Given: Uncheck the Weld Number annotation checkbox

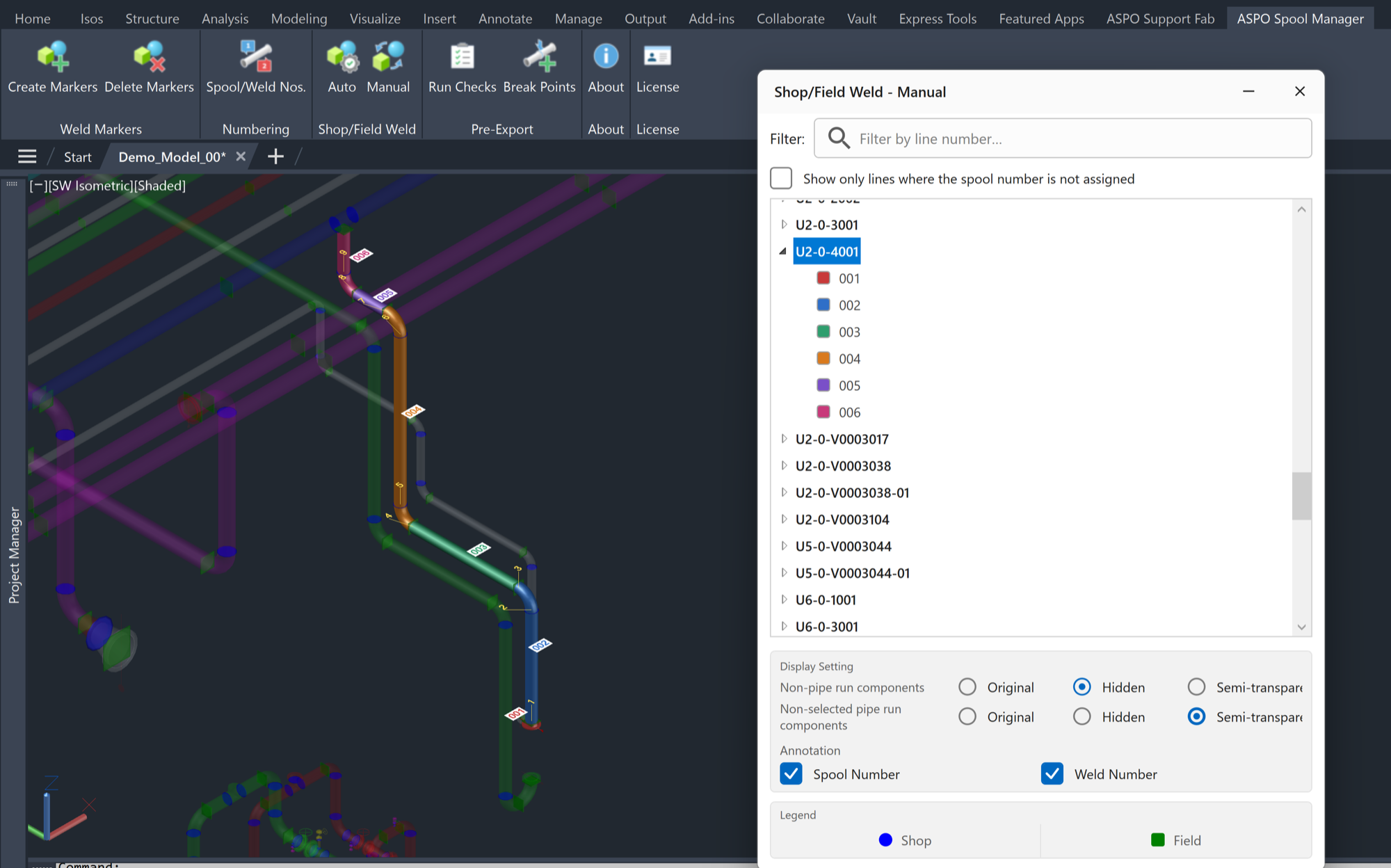Looking at the screenshot, I should (x=1052, y=773).
